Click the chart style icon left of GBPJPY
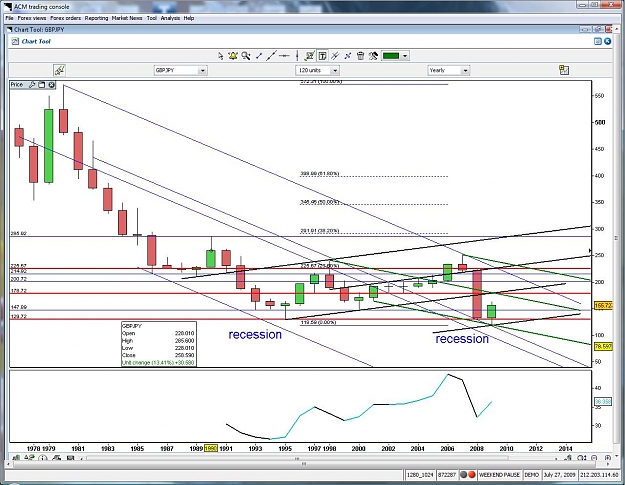 pyautogui.click(x=59, y=71)
